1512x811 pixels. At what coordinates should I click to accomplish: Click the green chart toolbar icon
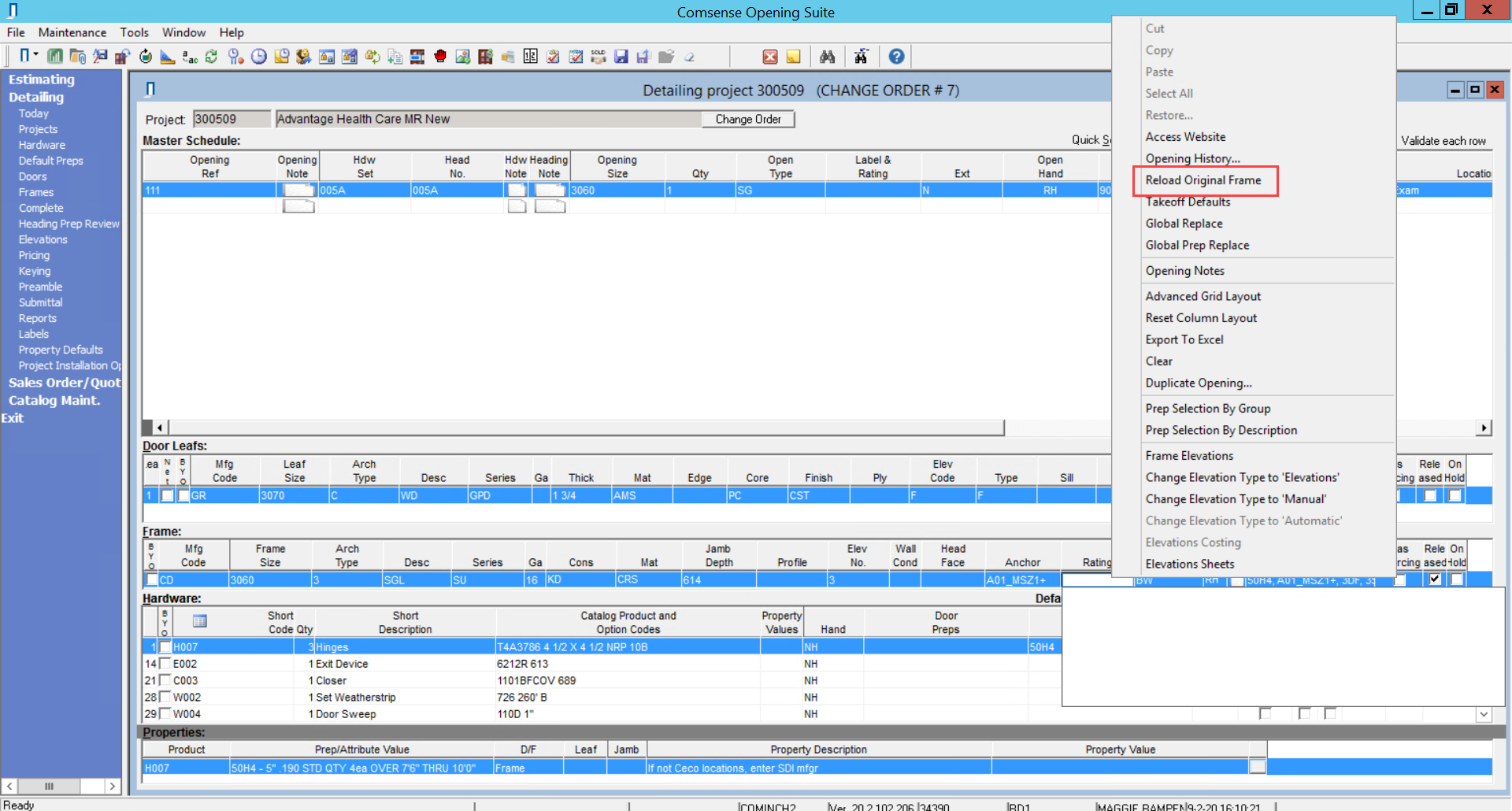click(55, 56)
